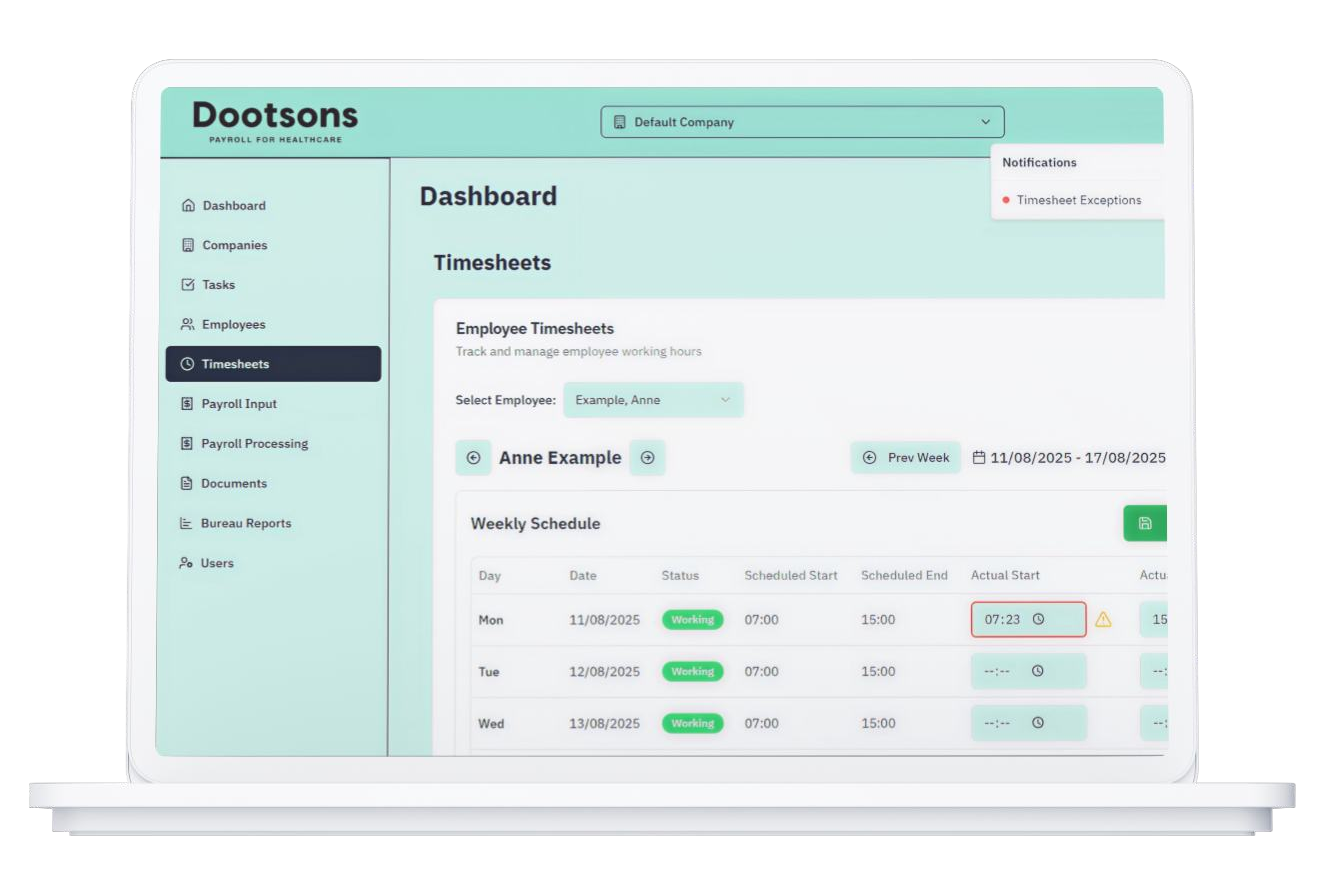Click clock icon in Monday Actual Start field
This screenshot has width=1318, height=895.
[1038, 619]
